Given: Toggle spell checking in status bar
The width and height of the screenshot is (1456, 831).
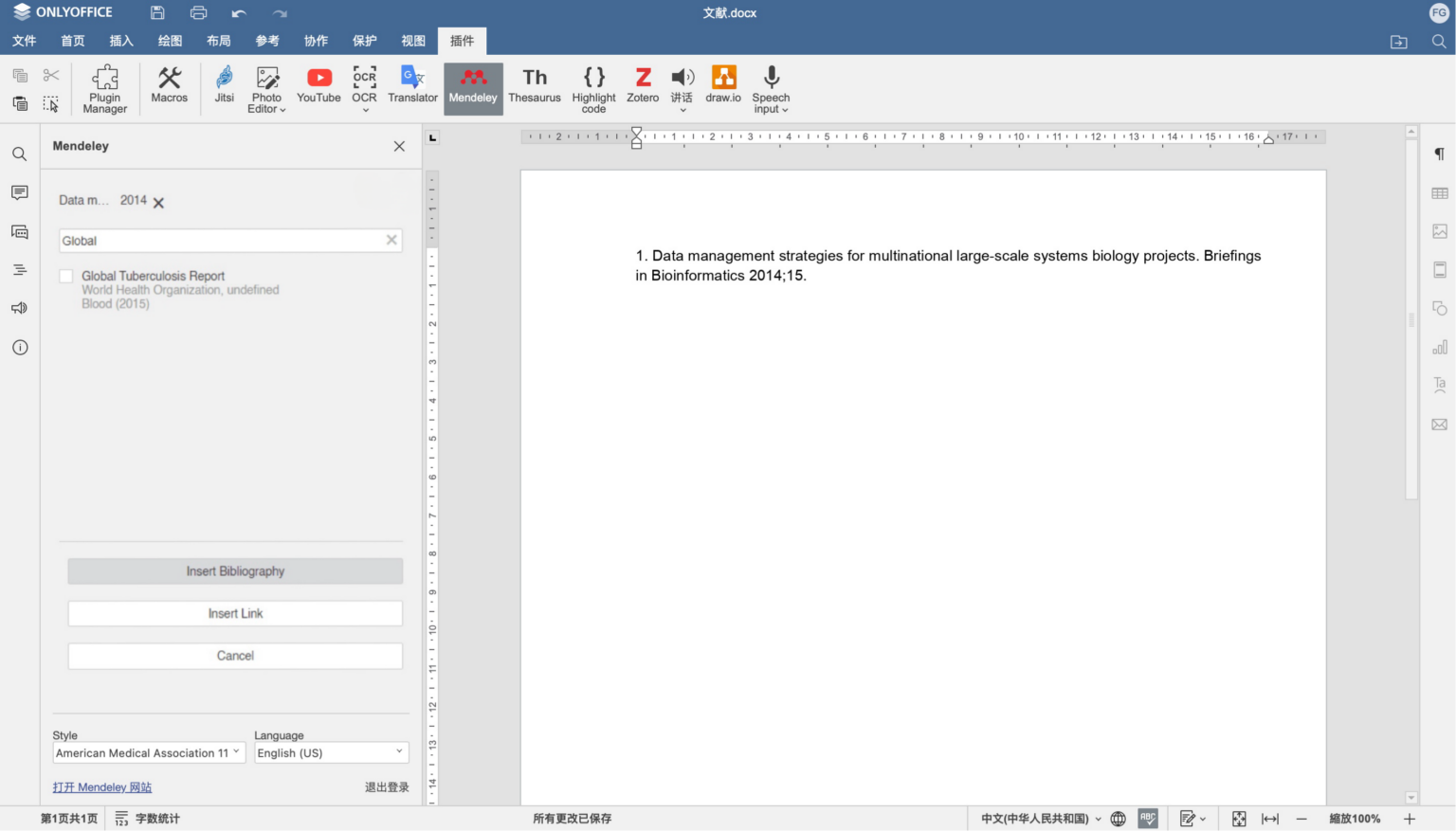Looking at the screenshot, I should [x=1148, y=819].
